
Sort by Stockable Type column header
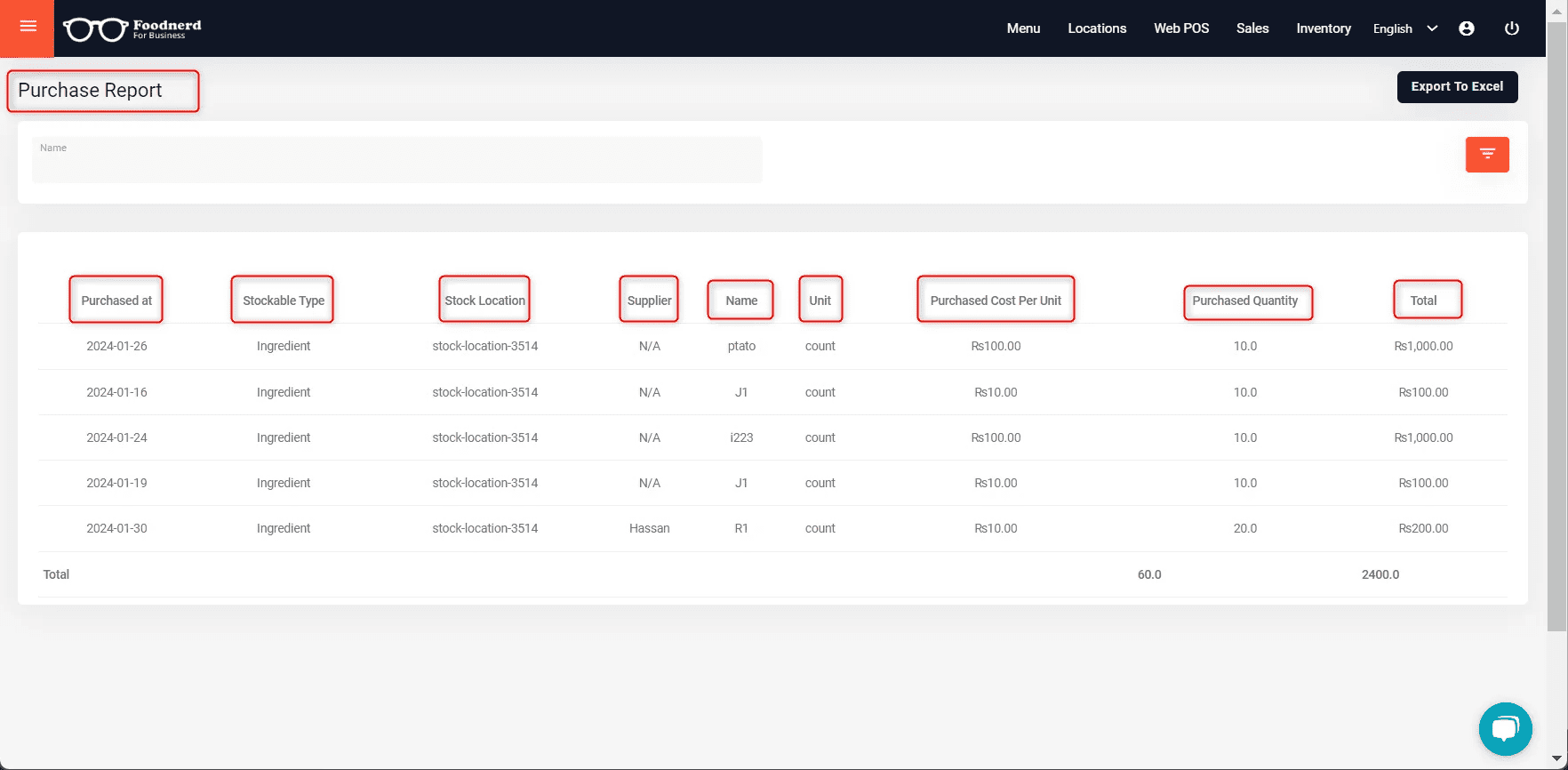pos(284,301)
